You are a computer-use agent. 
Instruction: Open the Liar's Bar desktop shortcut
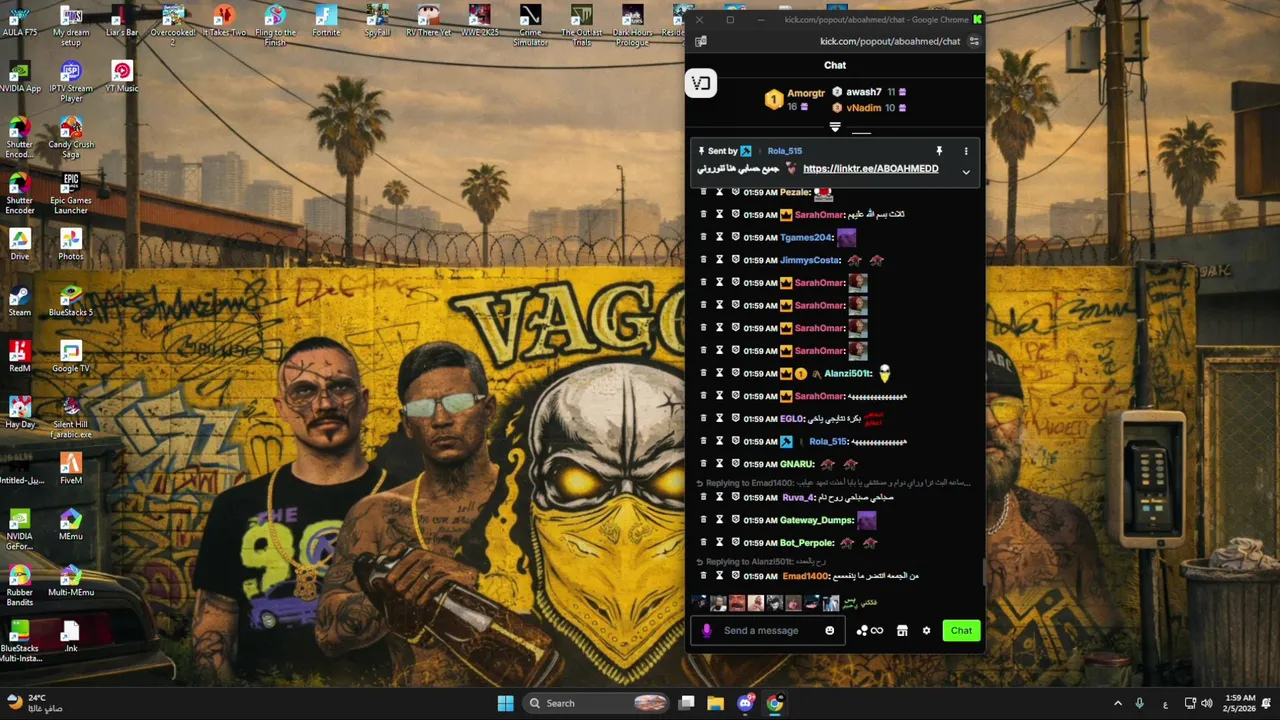(x=122, y=21)
